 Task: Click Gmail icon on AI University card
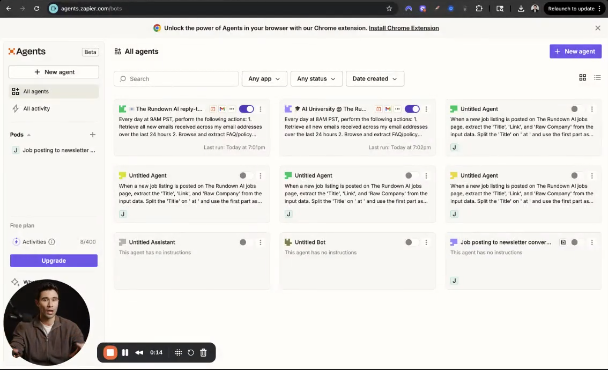[388, 109]
